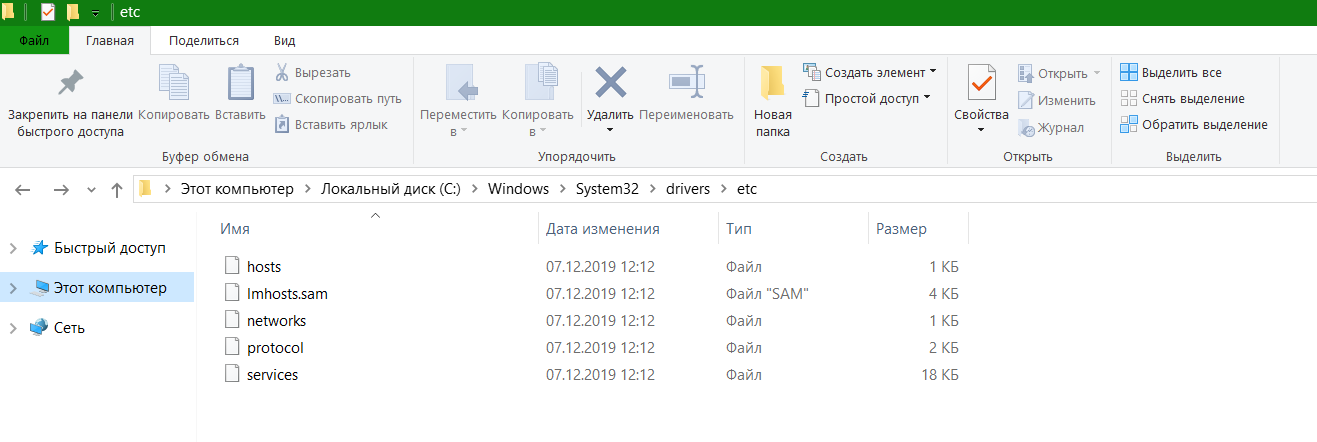Click Локальный диск (C:) in address bar
Image resolution: width=1317 pixels, height=442 pixels.
390,189
